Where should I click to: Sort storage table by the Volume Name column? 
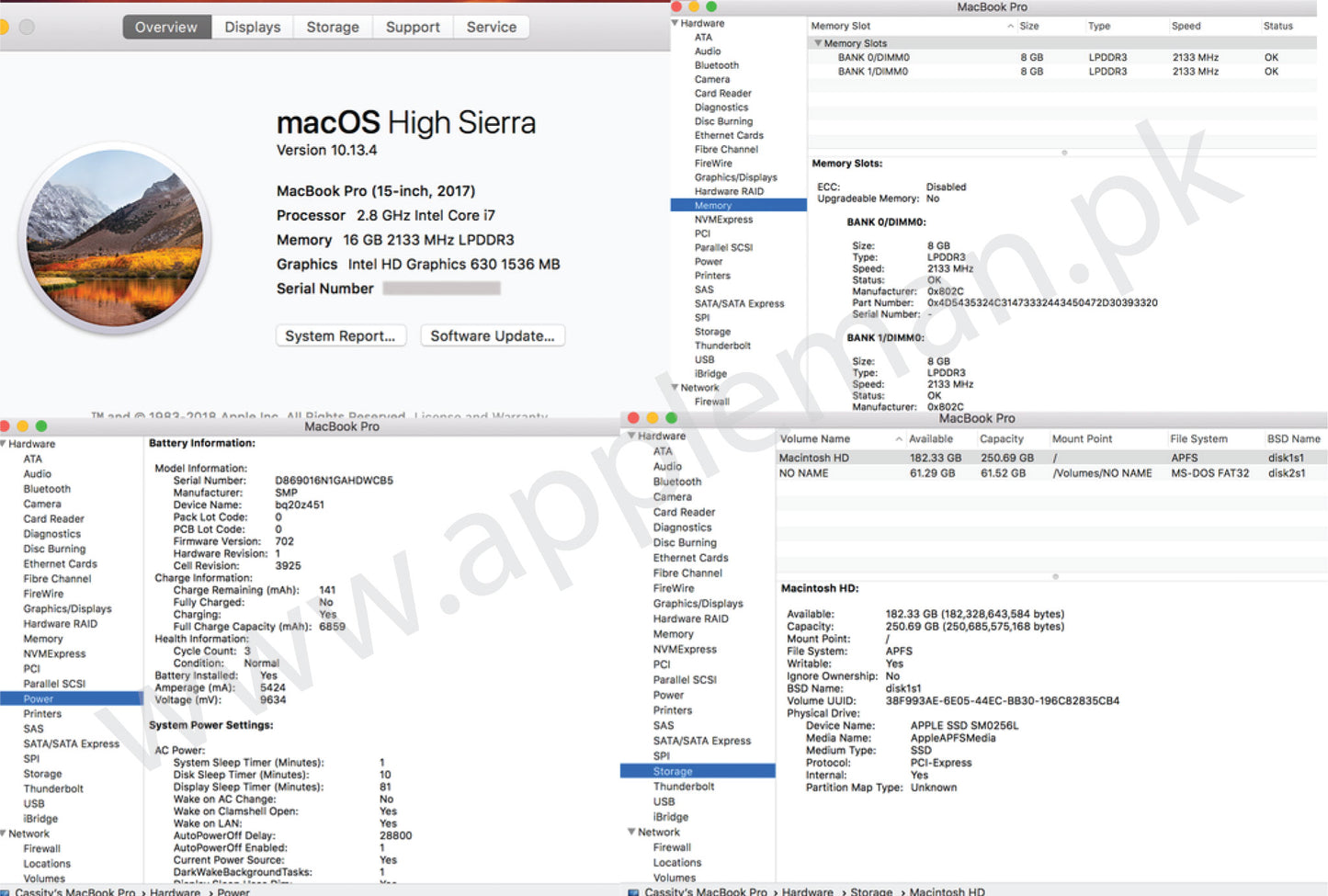814,439
